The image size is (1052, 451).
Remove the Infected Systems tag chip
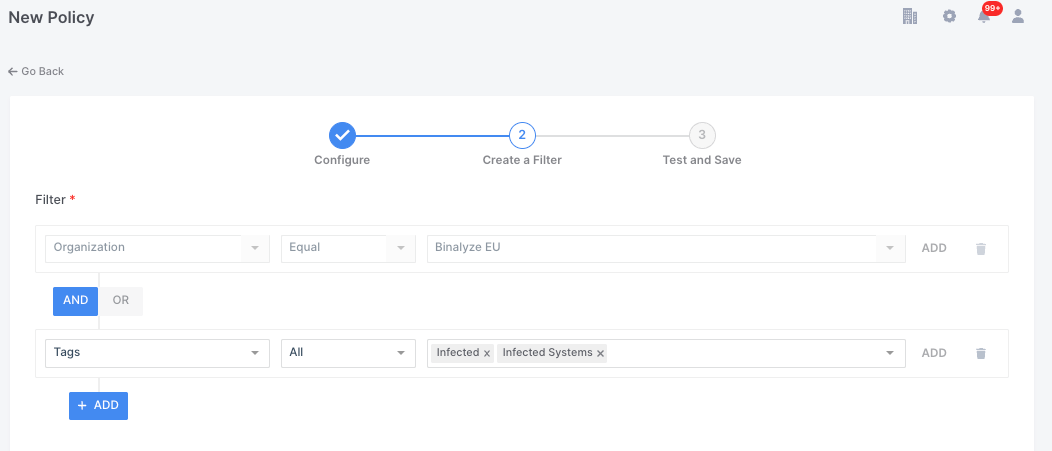tap(600, 353)
